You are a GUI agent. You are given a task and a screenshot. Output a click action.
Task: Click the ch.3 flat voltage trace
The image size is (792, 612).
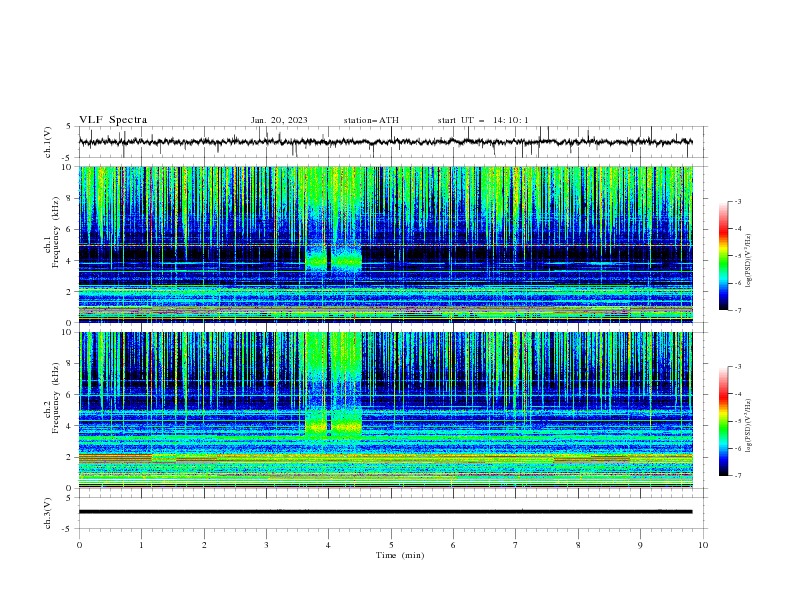(385, 512)
